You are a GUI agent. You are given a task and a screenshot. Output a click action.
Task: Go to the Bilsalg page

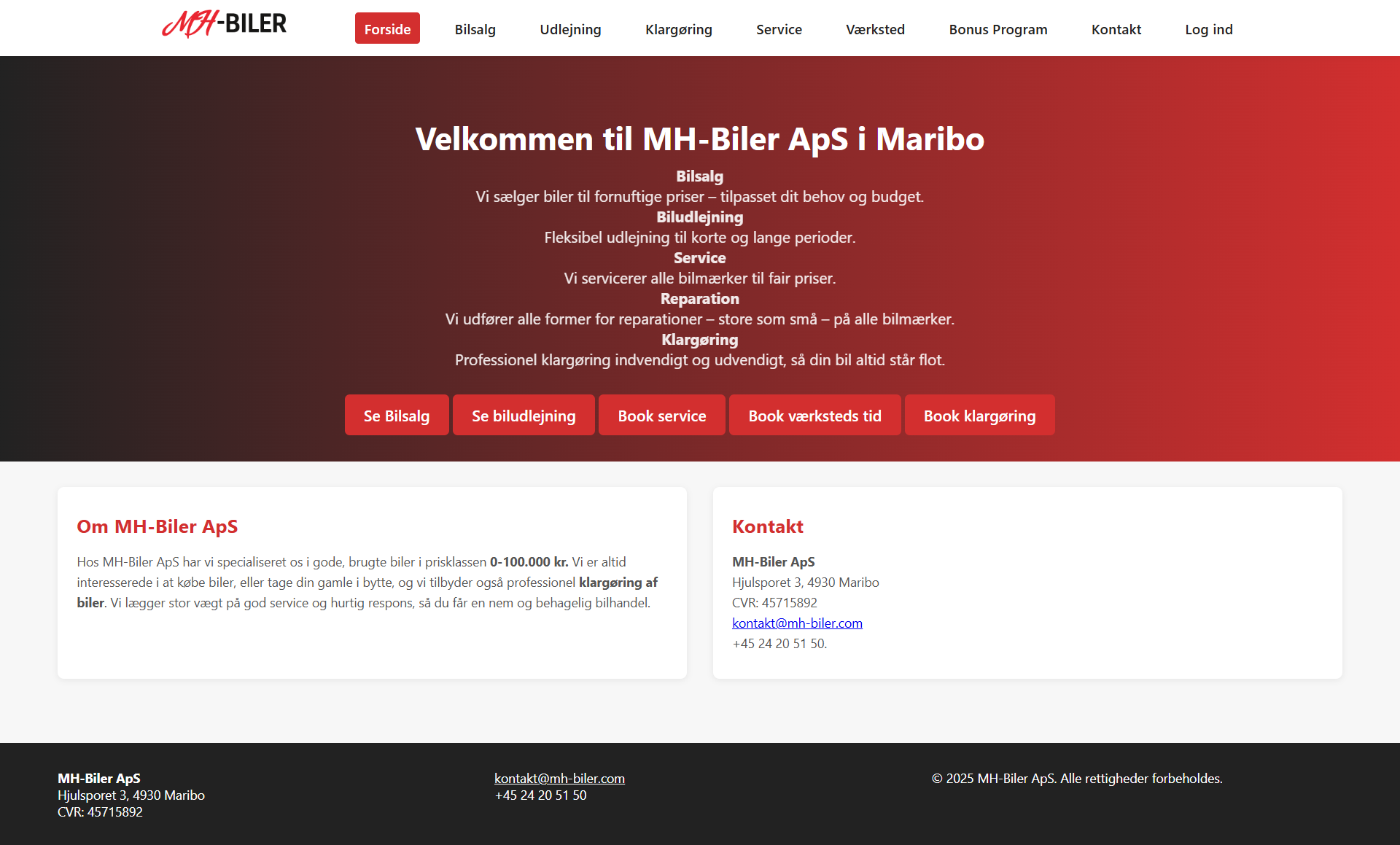pos(475,29)
